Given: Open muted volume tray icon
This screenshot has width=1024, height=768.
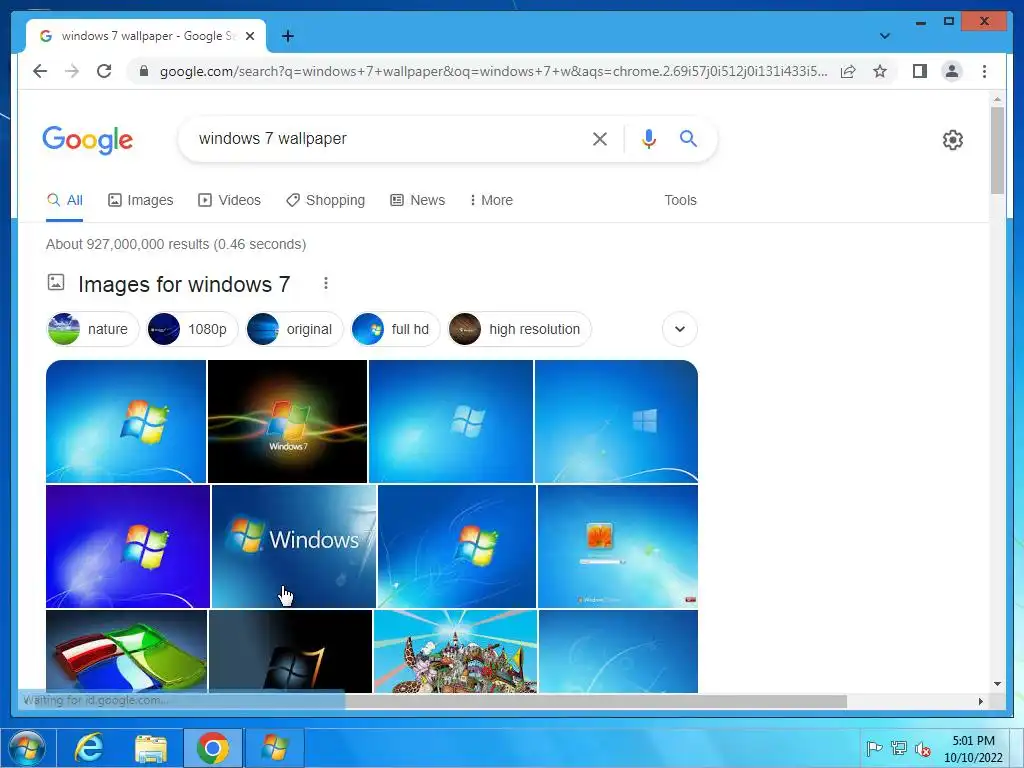Looking at the screenshot, I should (922, 748).
